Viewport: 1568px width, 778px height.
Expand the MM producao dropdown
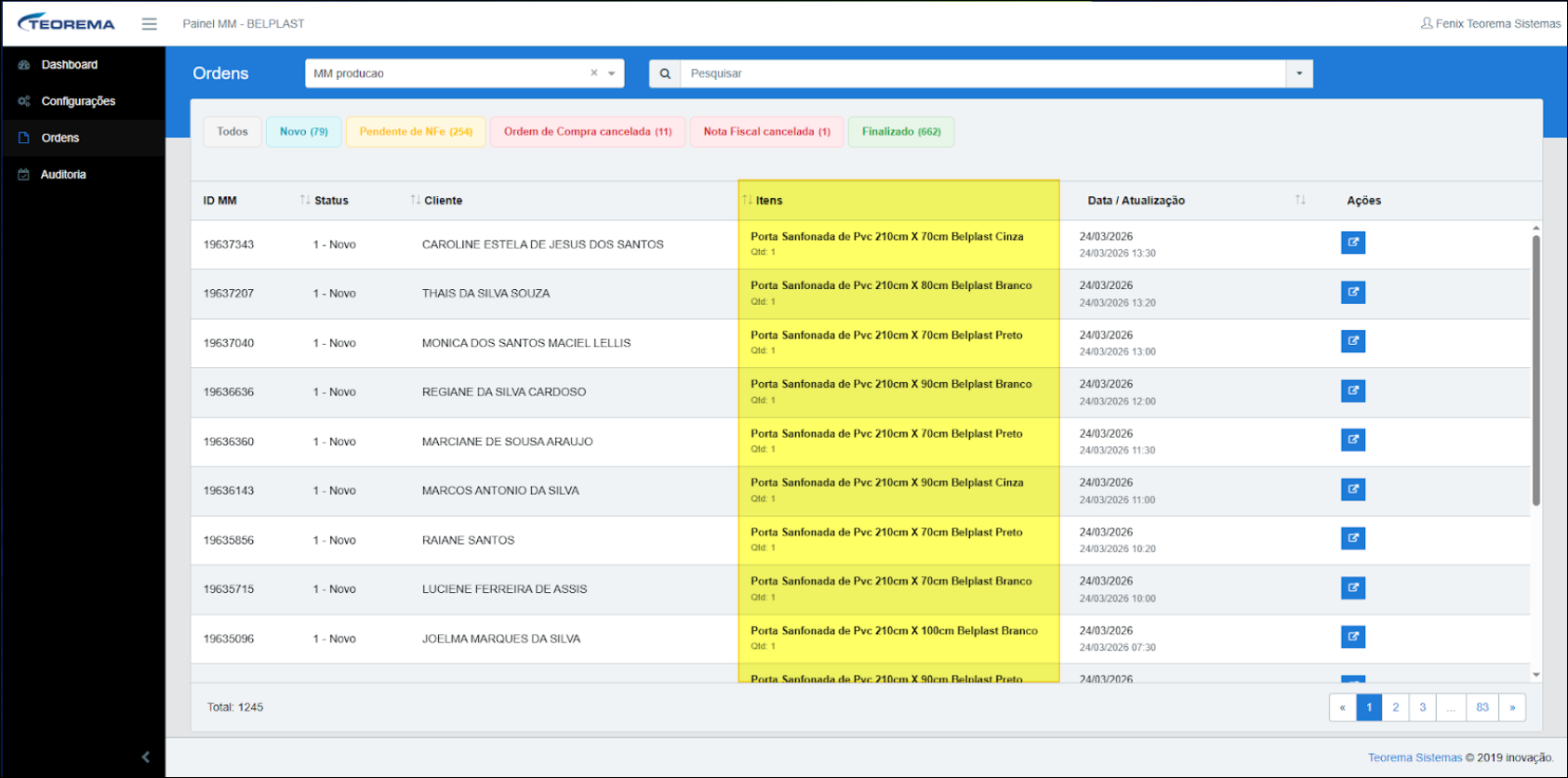click(x=612, y=73)
